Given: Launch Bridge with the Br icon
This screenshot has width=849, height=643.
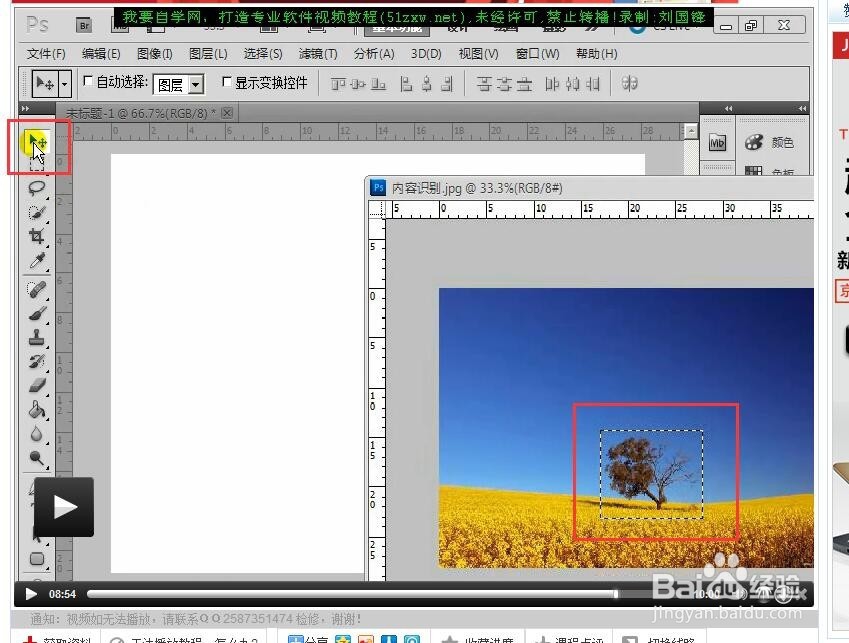Looking at the screenshot, I should pyautogui.click(x=84, y=25).
